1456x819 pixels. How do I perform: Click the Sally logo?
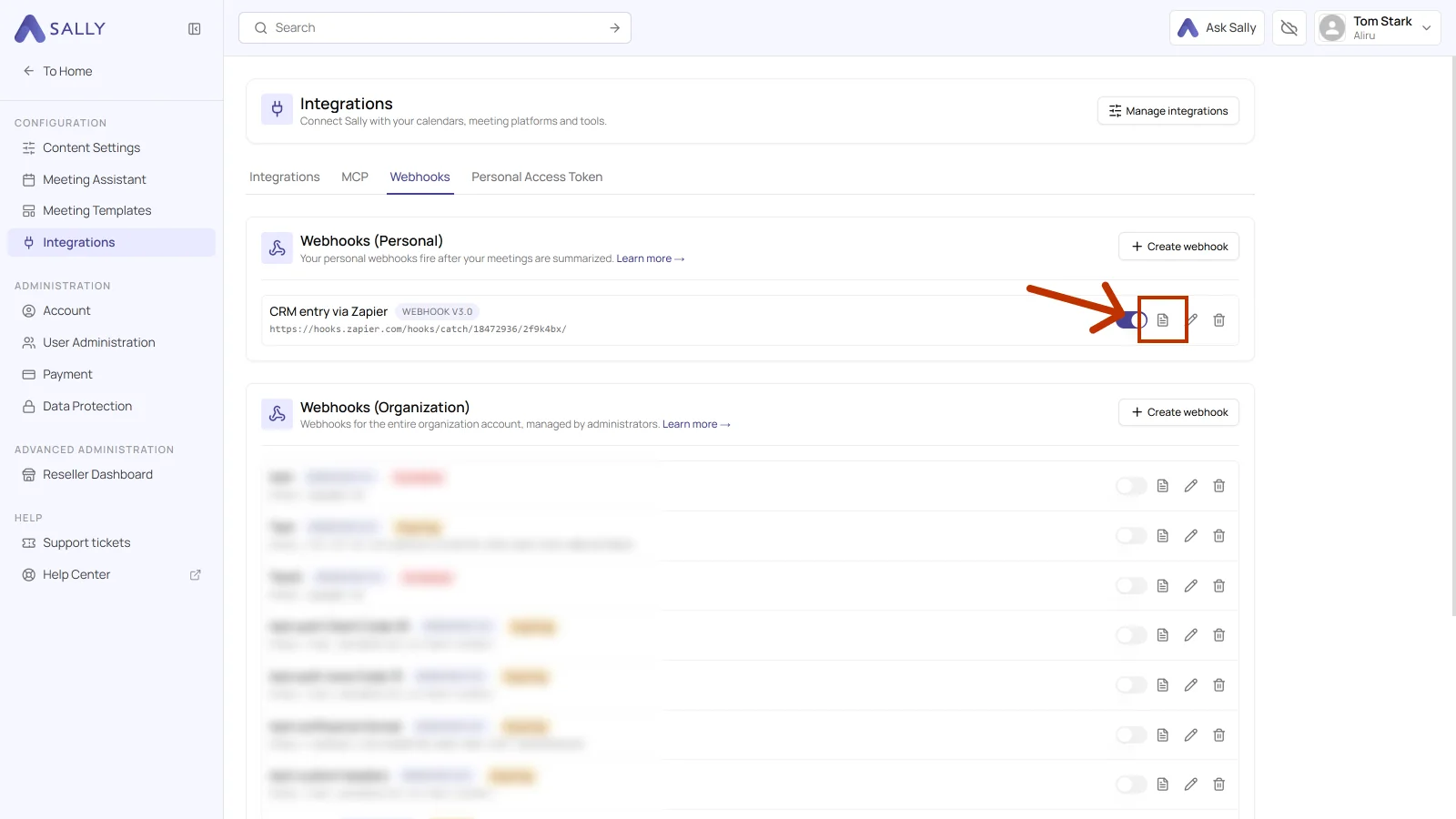coord(60,29)
